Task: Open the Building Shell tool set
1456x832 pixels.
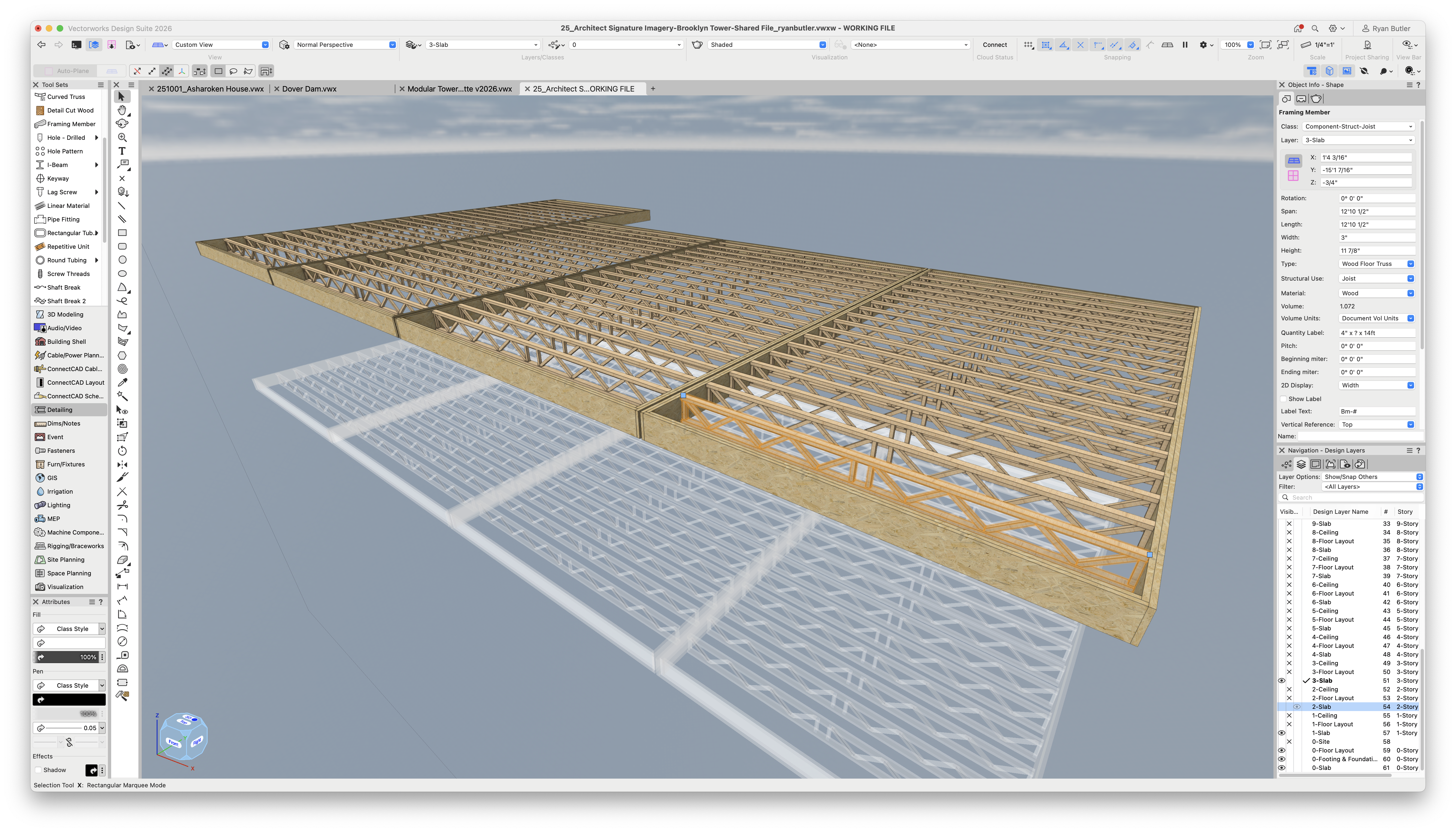Action: tap(66, 342)
